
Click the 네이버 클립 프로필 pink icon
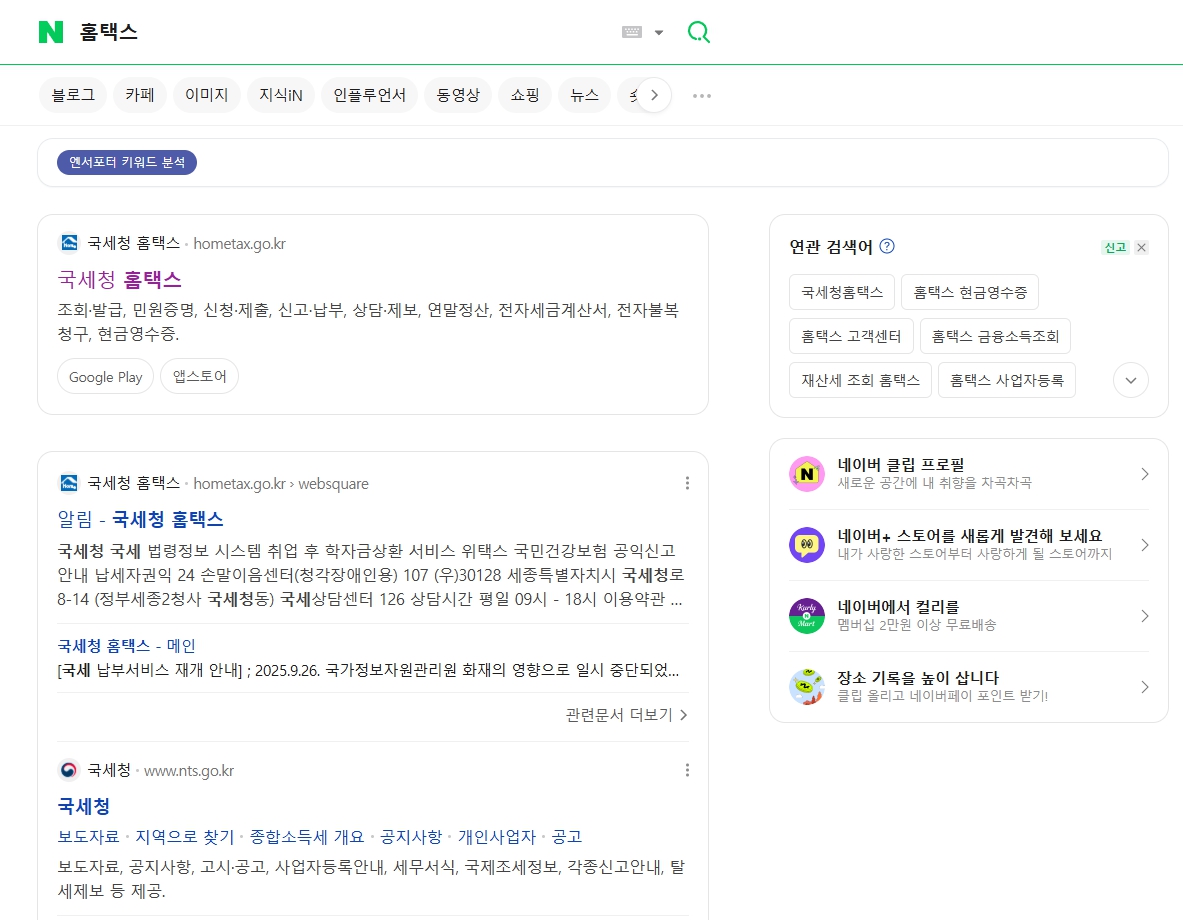click(807, 474)
